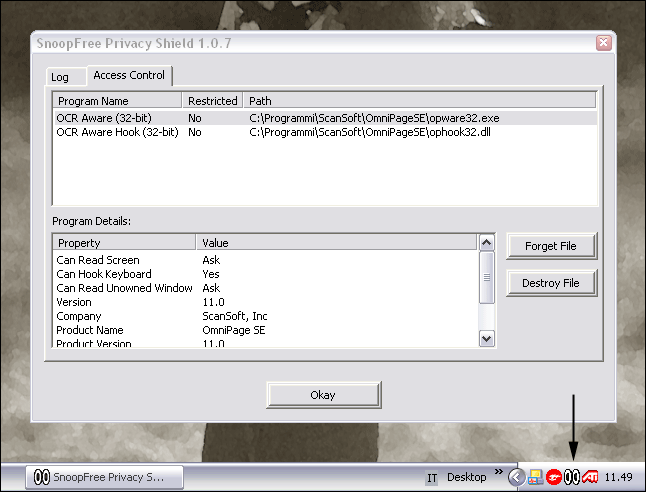Sort by Restricted column header

click(x=213, y=101)
